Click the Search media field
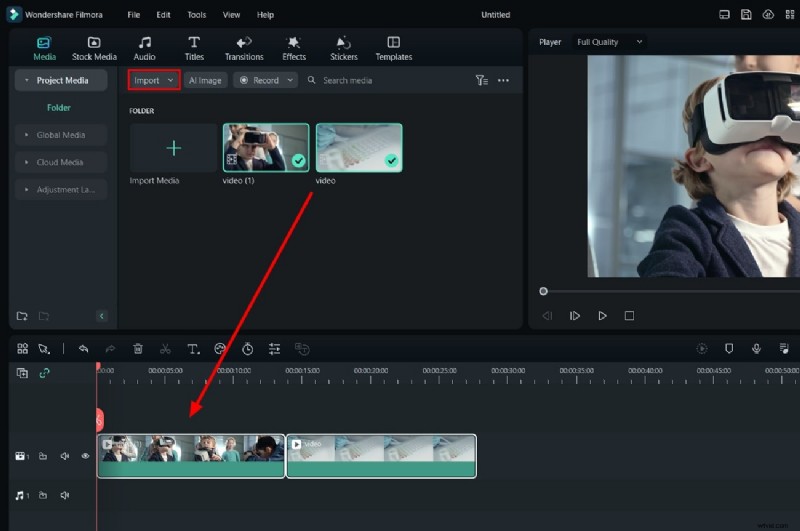800x531 pixels. [x=347, y=80]
